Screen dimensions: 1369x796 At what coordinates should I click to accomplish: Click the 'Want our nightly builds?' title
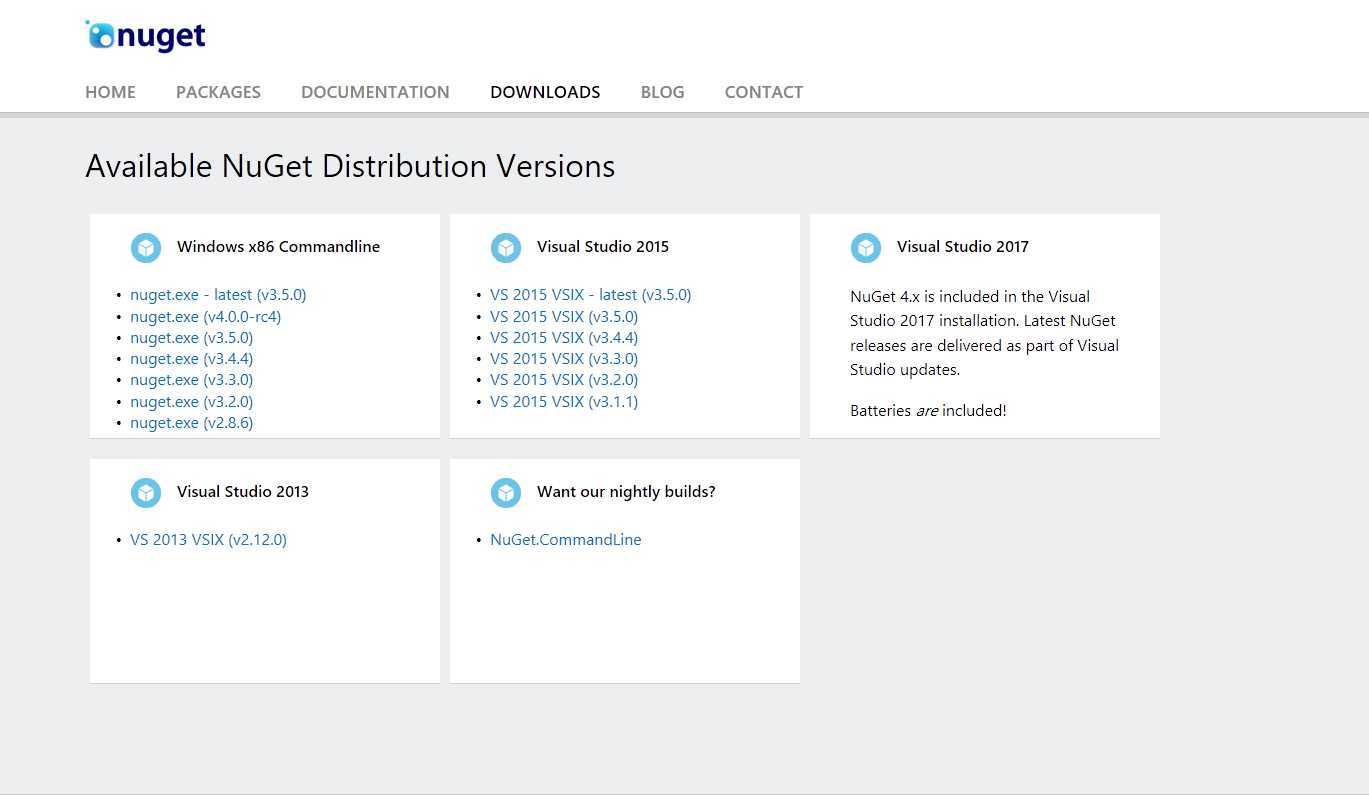[626, 492]
